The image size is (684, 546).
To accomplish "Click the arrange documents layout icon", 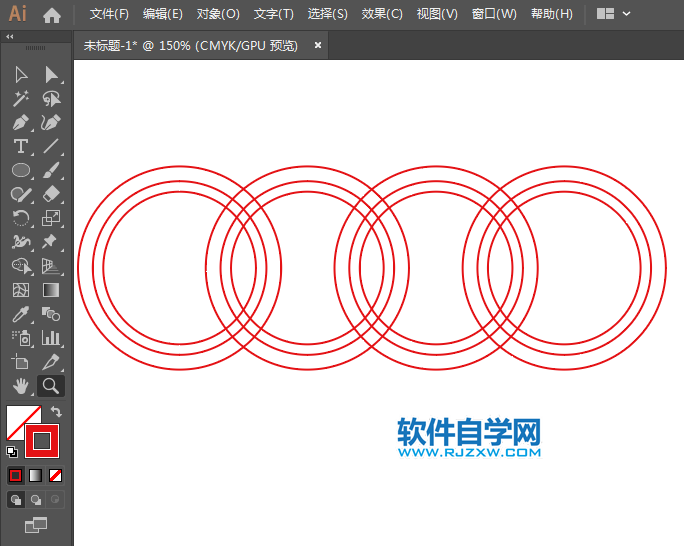I will point(605,14).
